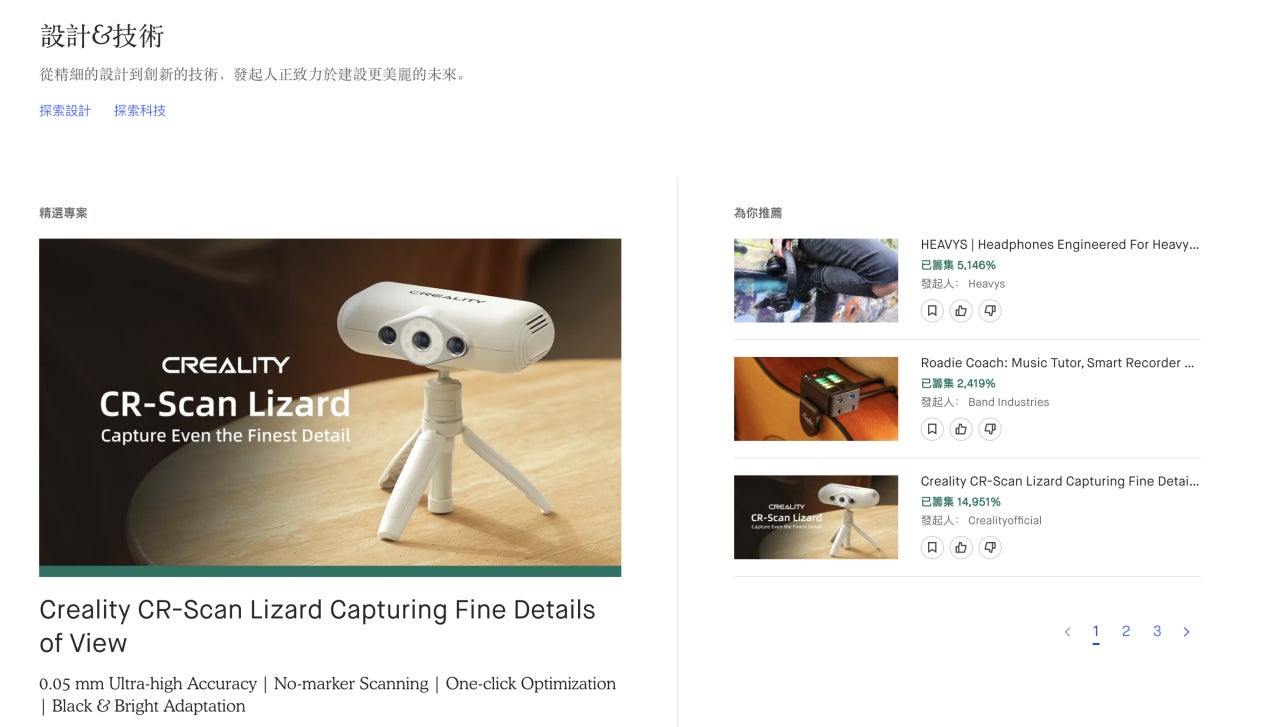Like the Roadie Coach project
The width and height of the screenshot is (1266, 727).
pyautogui.click(x=961, y=429)
